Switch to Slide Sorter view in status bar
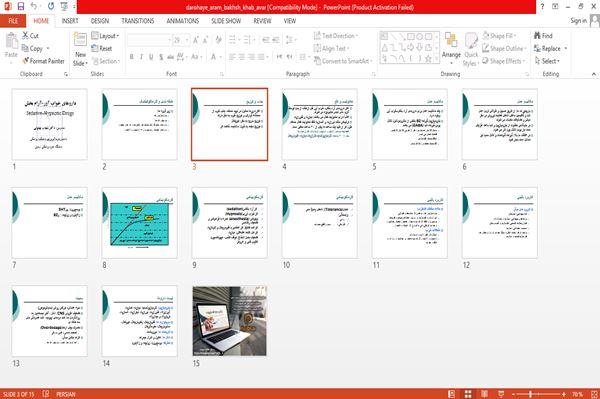The width and height of the screenshot is (600, 399). (x=468, y=394)
